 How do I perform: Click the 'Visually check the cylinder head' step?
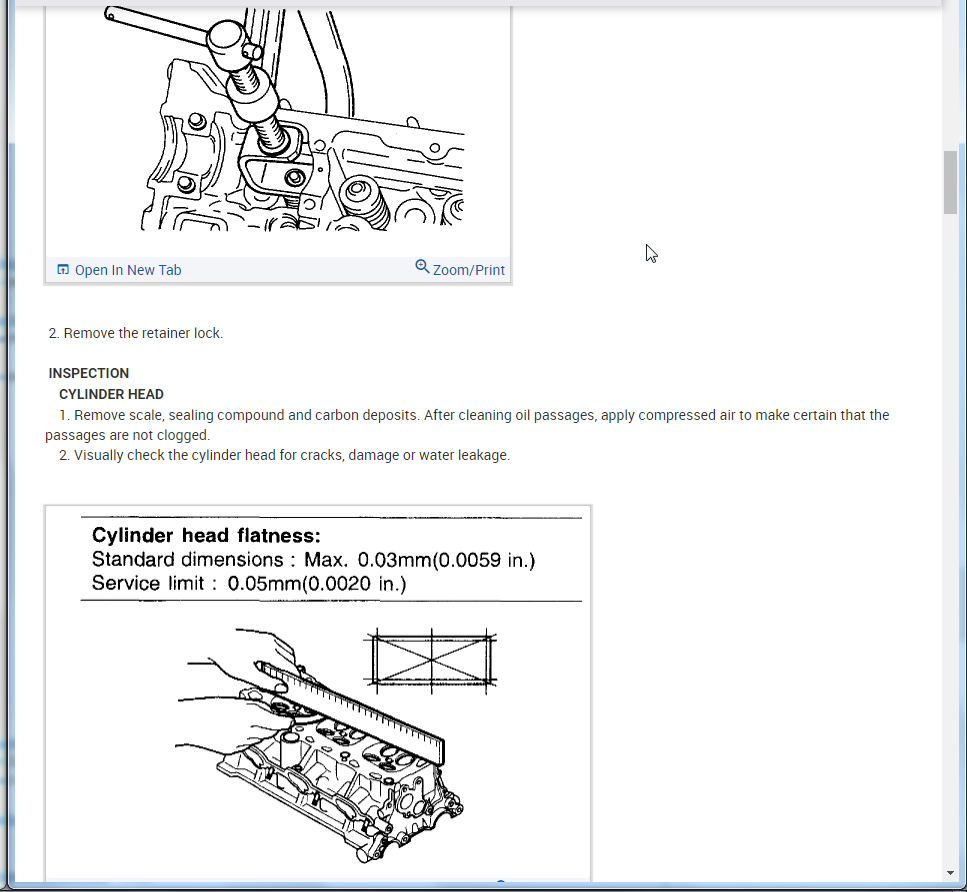(x=284, y=455)
